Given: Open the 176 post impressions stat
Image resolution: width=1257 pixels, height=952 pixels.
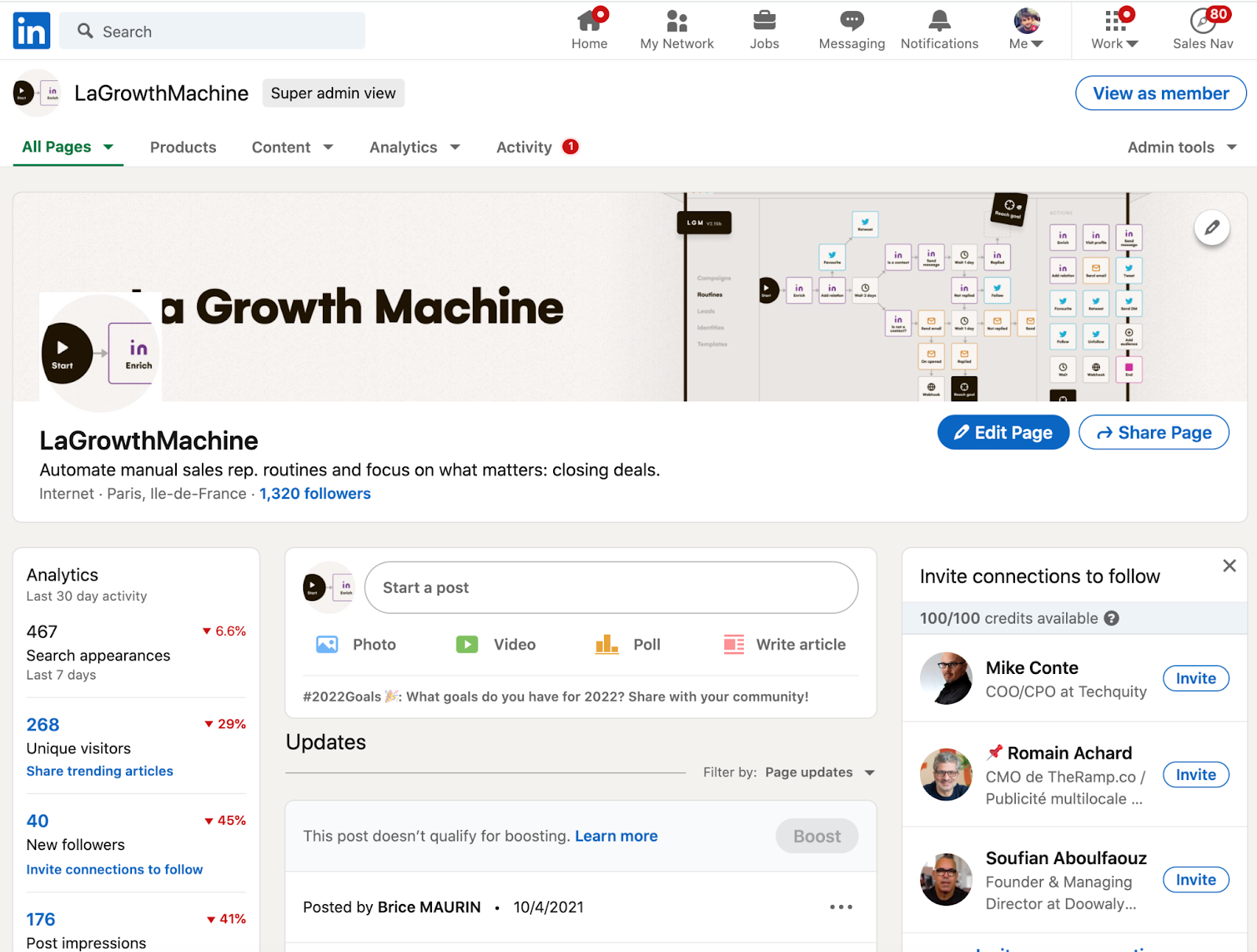Looking at the screenshot, I should pyautogui.click(x=41, y=920).
